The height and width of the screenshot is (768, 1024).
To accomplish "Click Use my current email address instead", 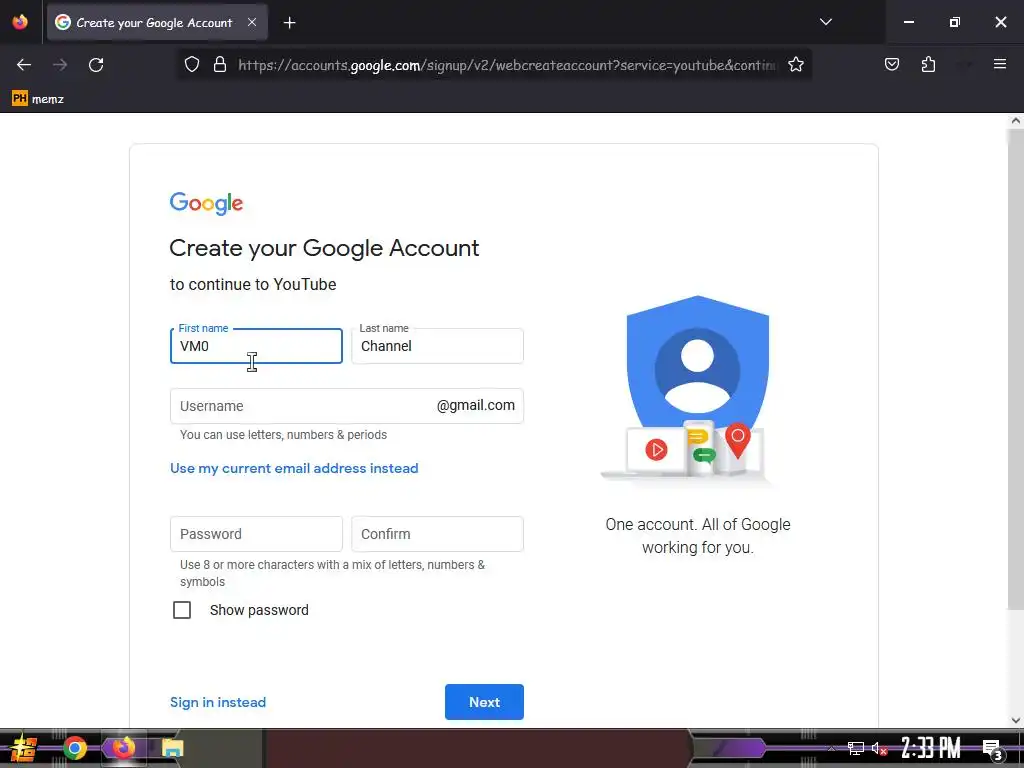I will [294, 468].
